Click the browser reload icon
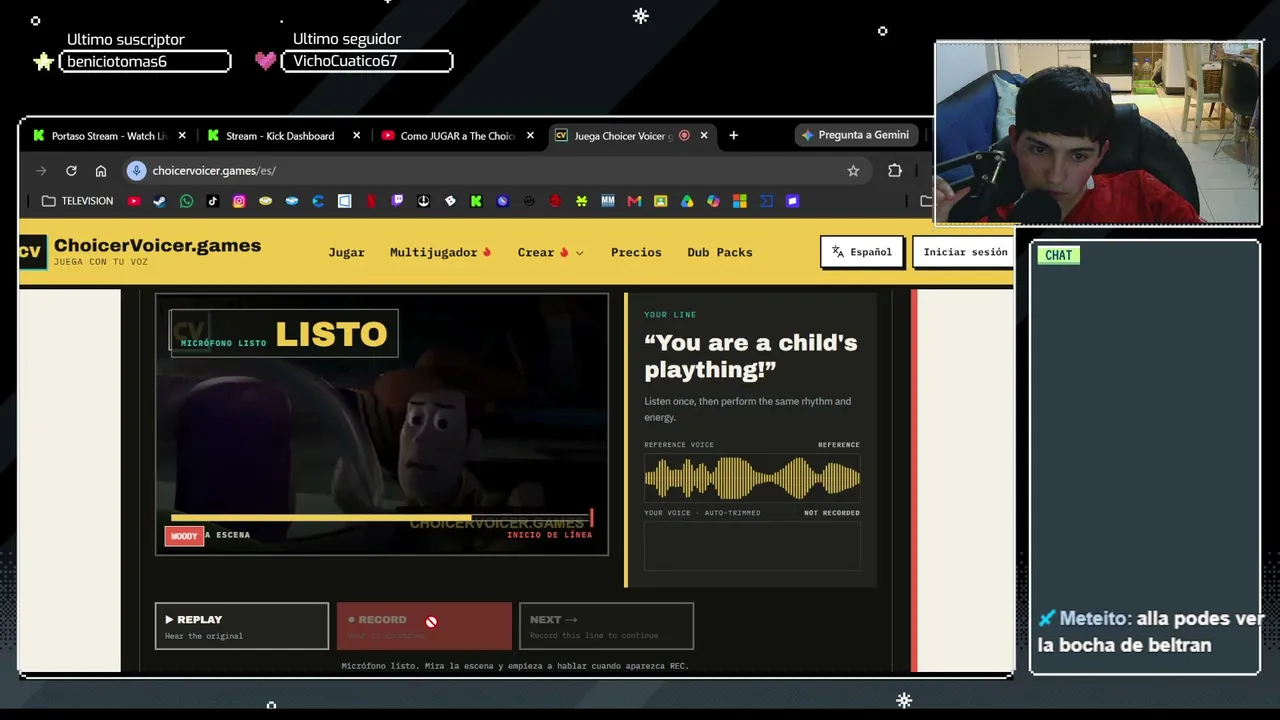 [71, 171]
